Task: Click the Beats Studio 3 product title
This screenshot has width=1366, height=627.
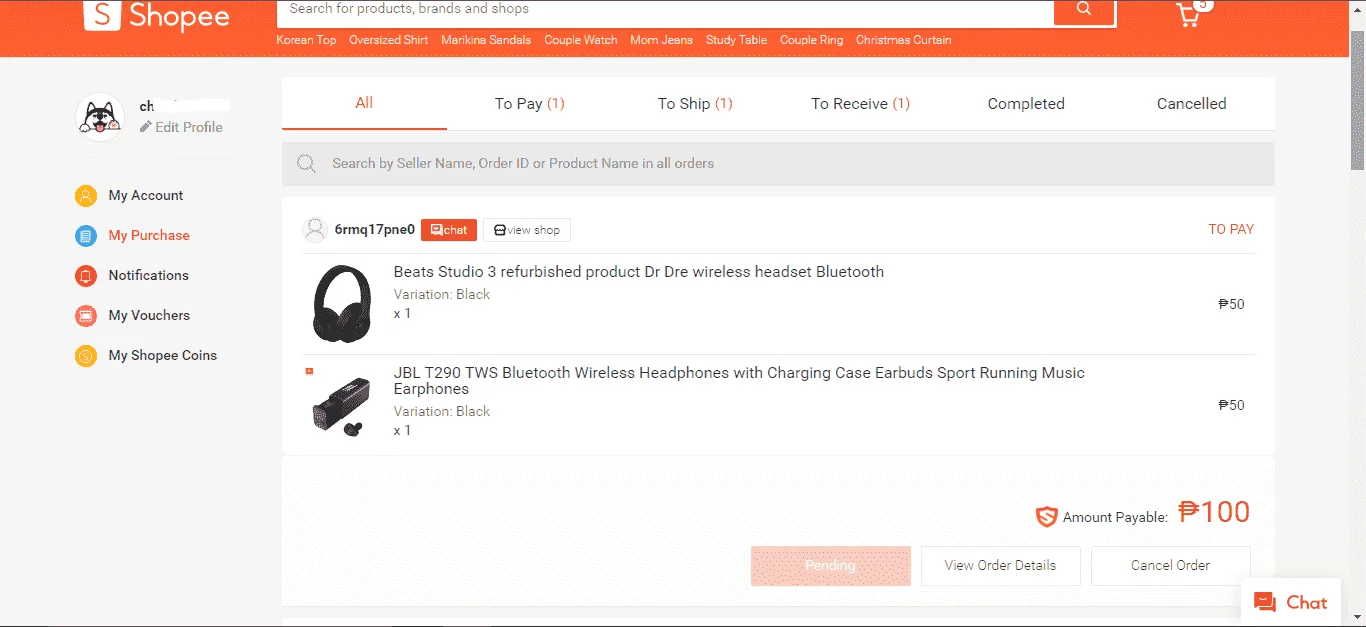Action: pos(639,272)
